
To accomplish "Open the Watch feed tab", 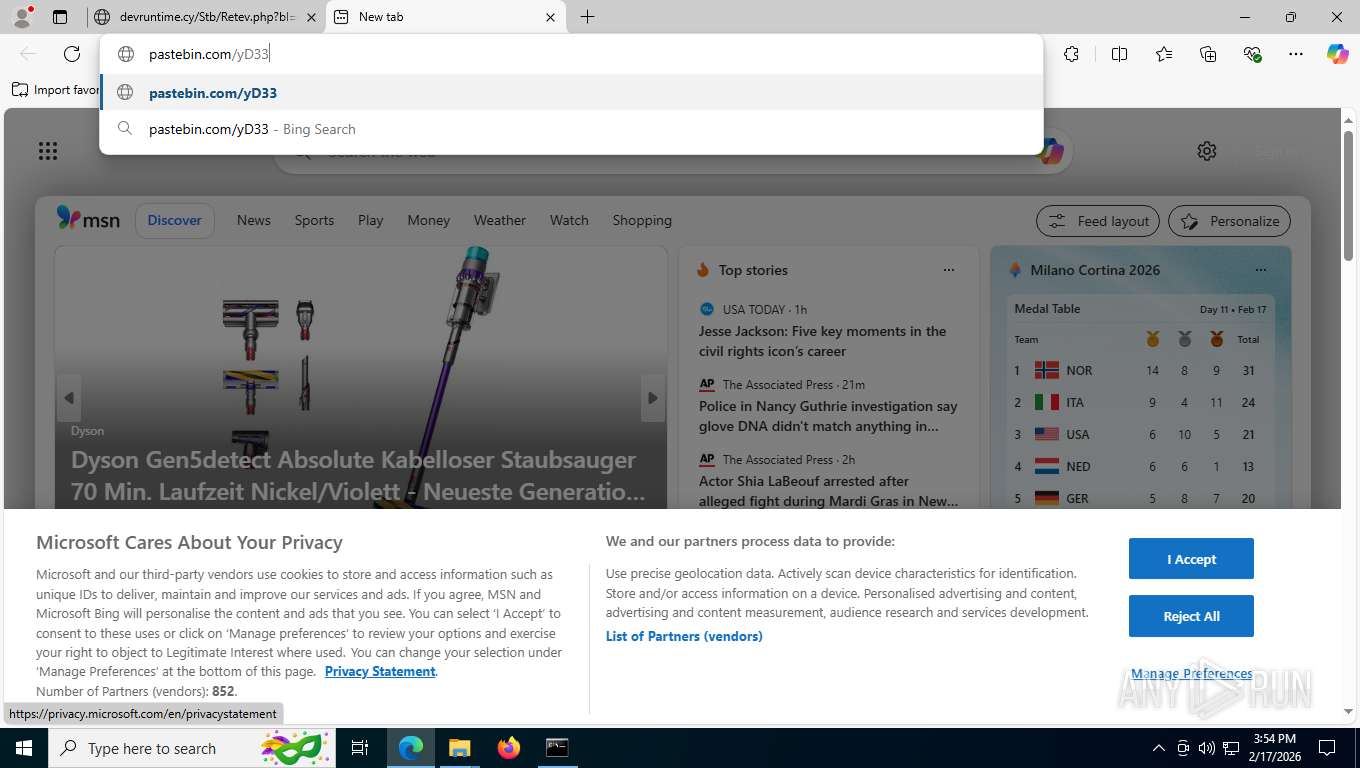I will tap(569, 220).
